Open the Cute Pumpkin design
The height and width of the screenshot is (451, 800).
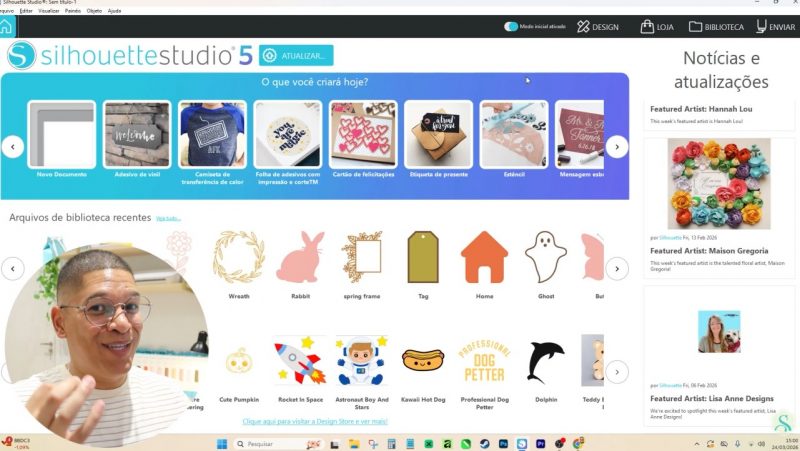[x=239, y=361]
